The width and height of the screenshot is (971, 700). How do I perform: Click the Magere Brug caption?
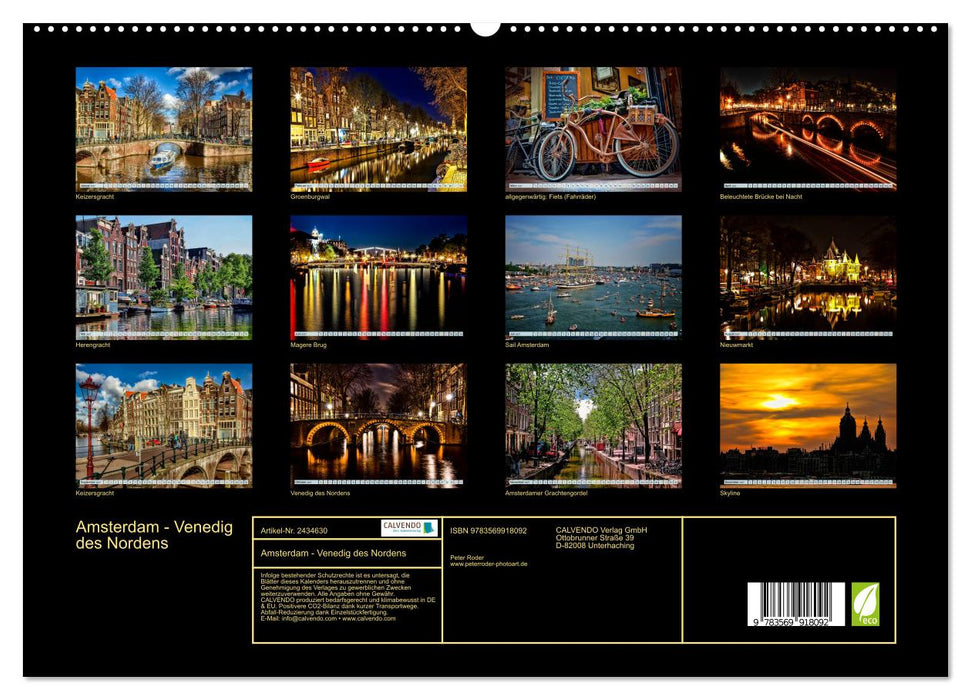pyautogui.click(x=308, y=345)
